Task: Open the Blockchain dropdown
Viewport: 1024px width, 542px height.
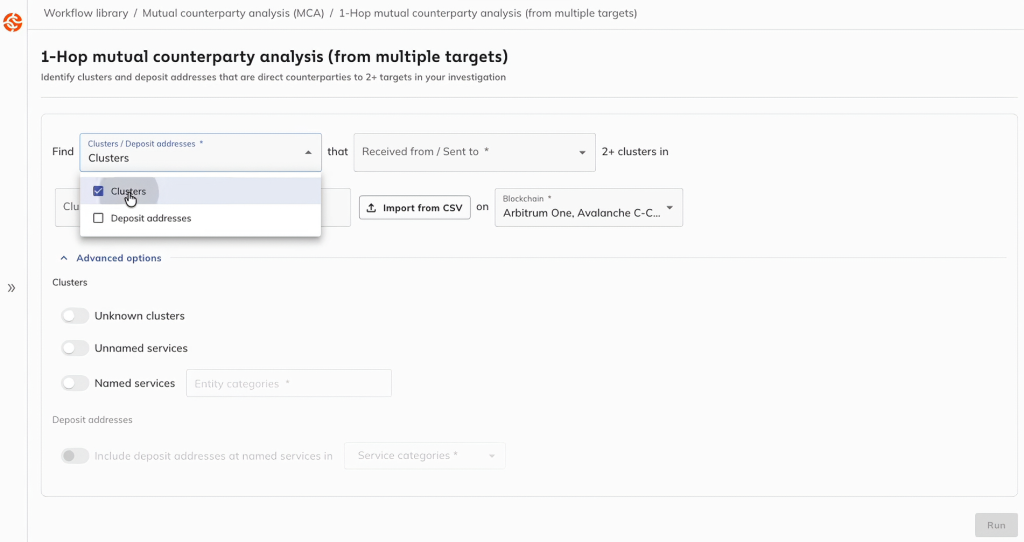Action: [x=588, y=208]
